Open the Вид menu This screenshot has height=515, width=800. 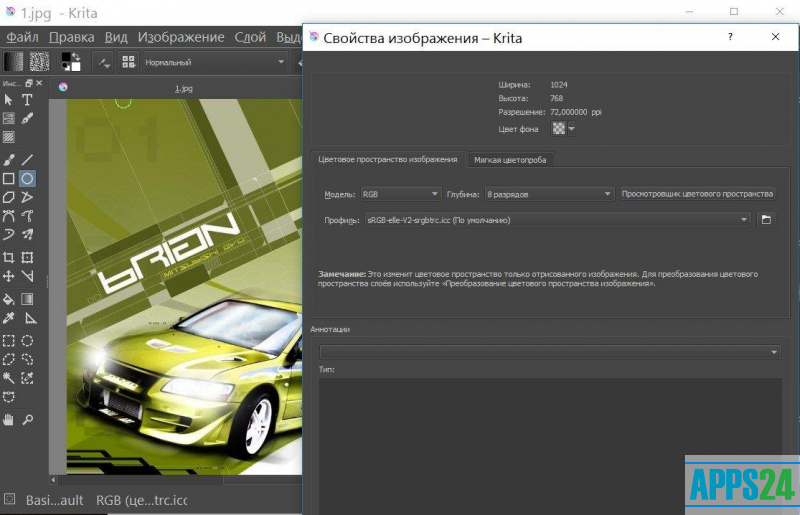coord(116,37)
